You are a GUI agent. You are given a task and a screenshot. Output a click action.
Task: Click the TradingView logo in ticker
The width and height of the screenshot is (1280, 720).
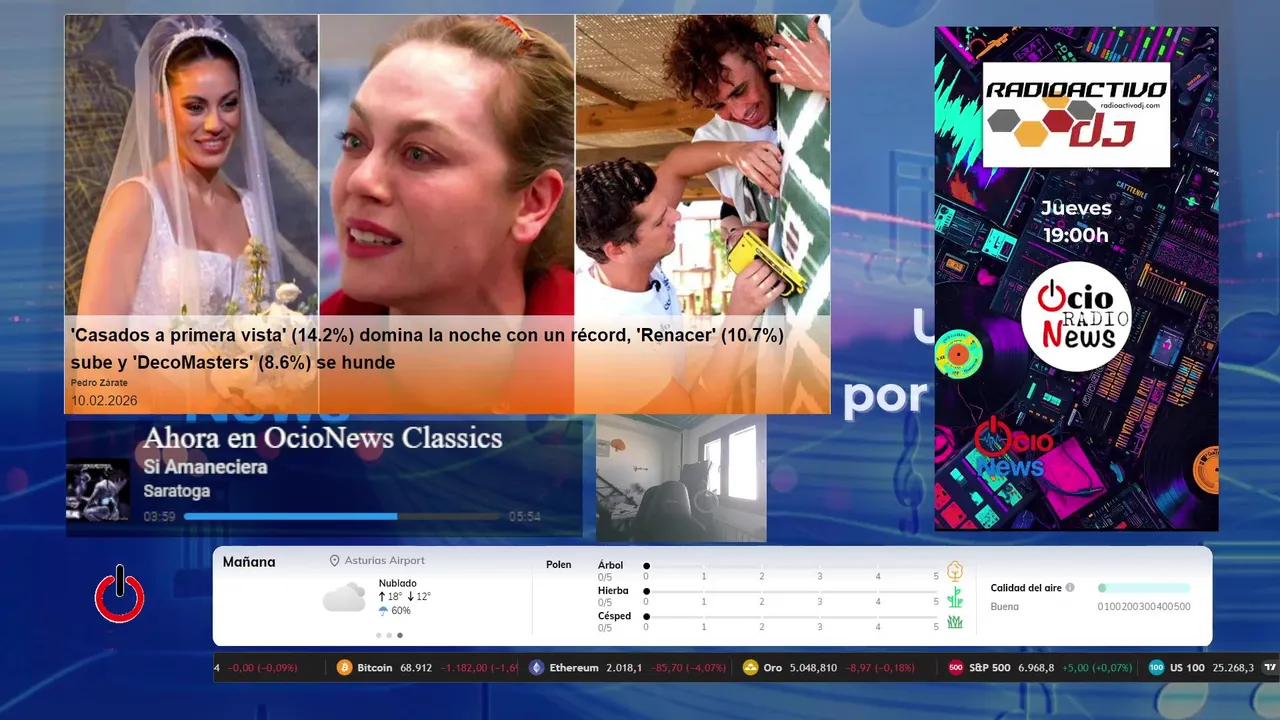coord(1271,668)
